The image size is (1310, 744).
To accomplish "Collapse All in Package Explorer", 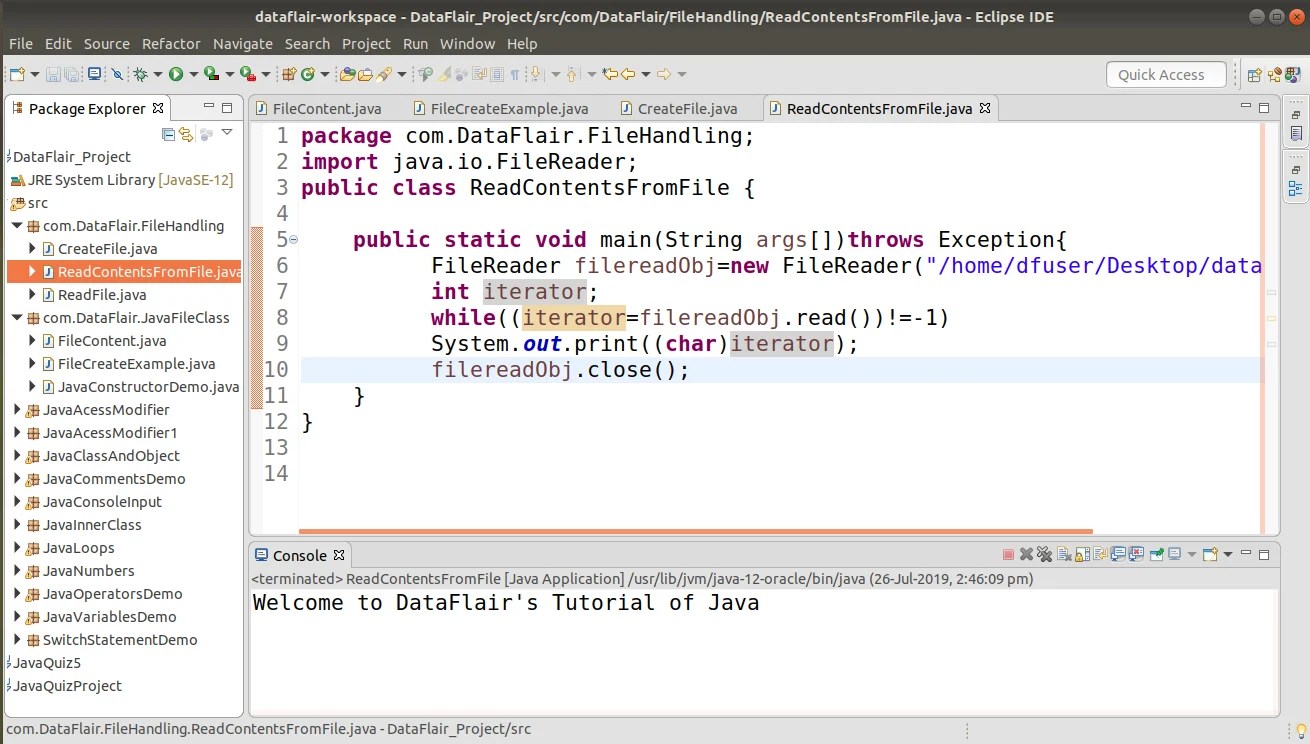I will coord(169,134).
